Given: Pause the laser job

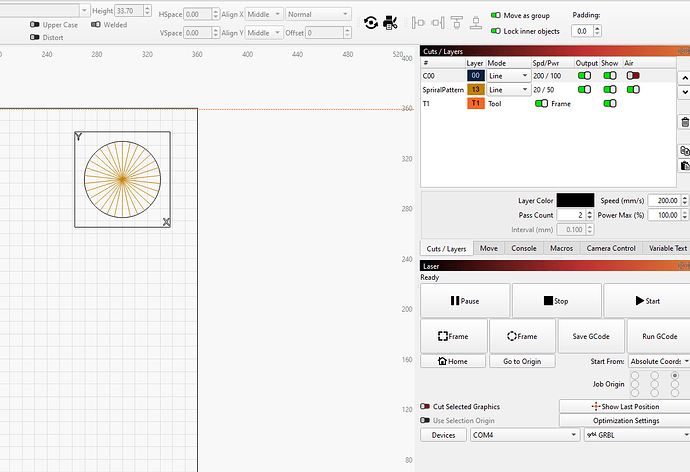Looking at the screenshot, I should click(465, 301).
